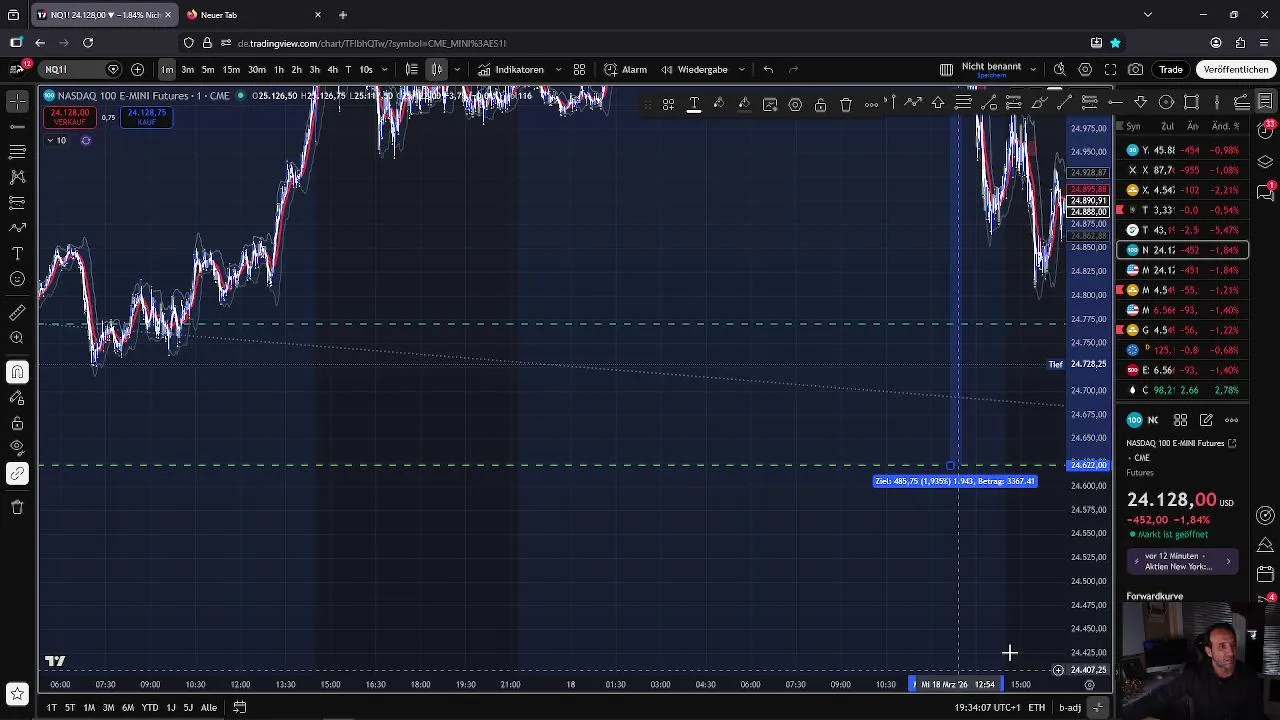Click the News Aktien New York headline
The width and height of the screenshot is (1280, 720).
[1181, 561]
